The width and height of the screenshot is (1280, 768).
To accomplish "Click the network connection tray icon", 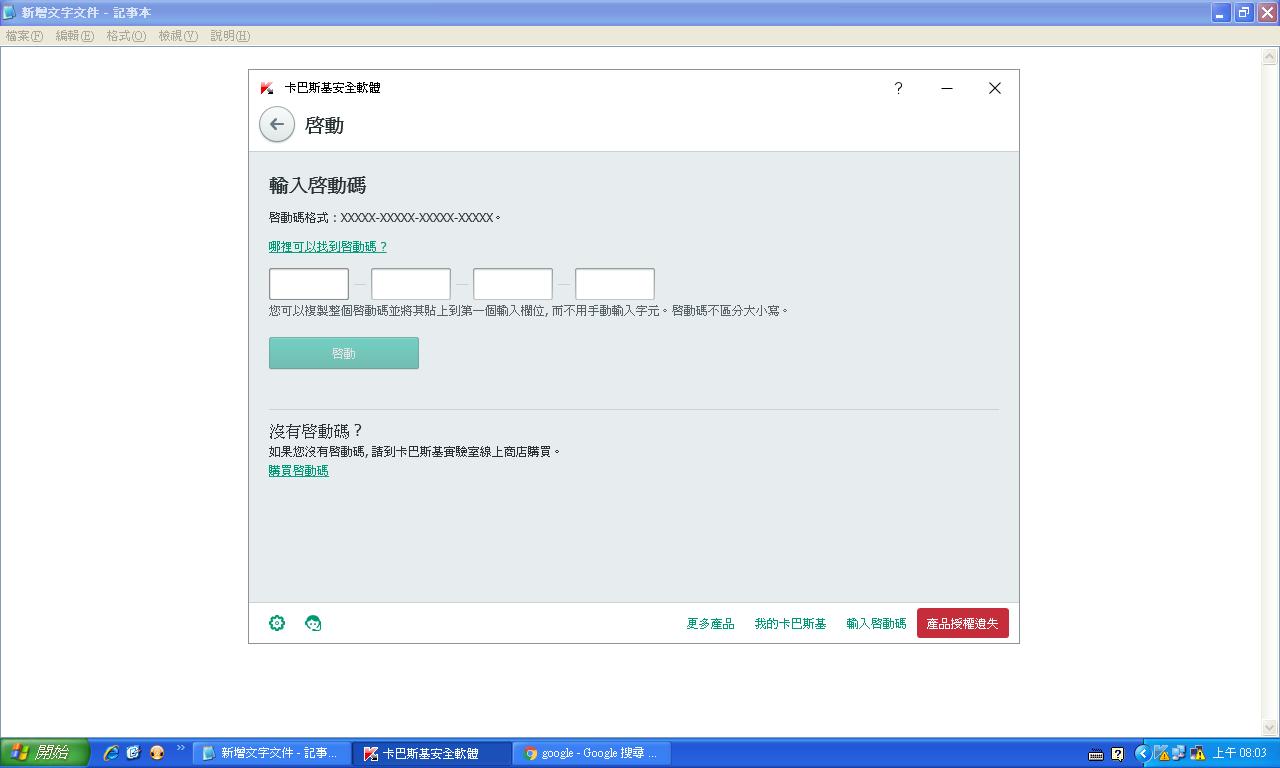I will click(1178, 753).
